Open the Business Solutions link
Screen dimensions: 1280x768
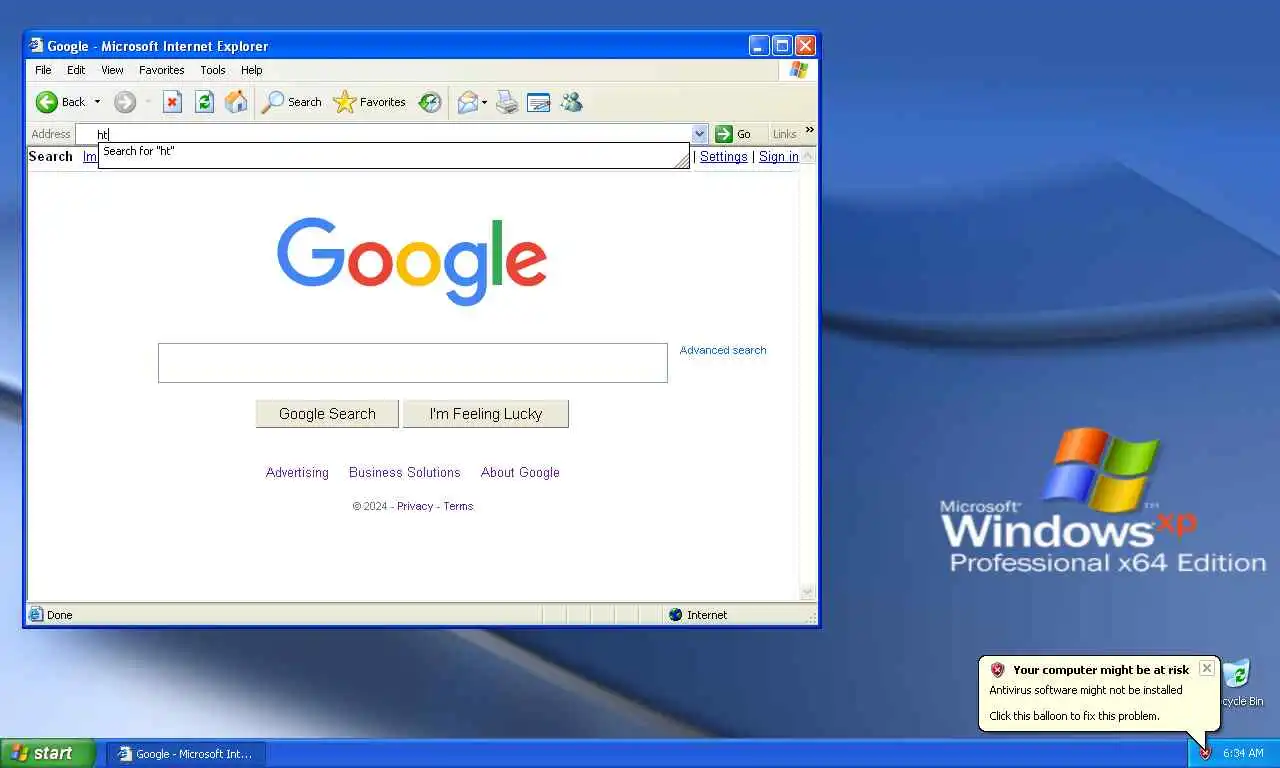(405, 472)
